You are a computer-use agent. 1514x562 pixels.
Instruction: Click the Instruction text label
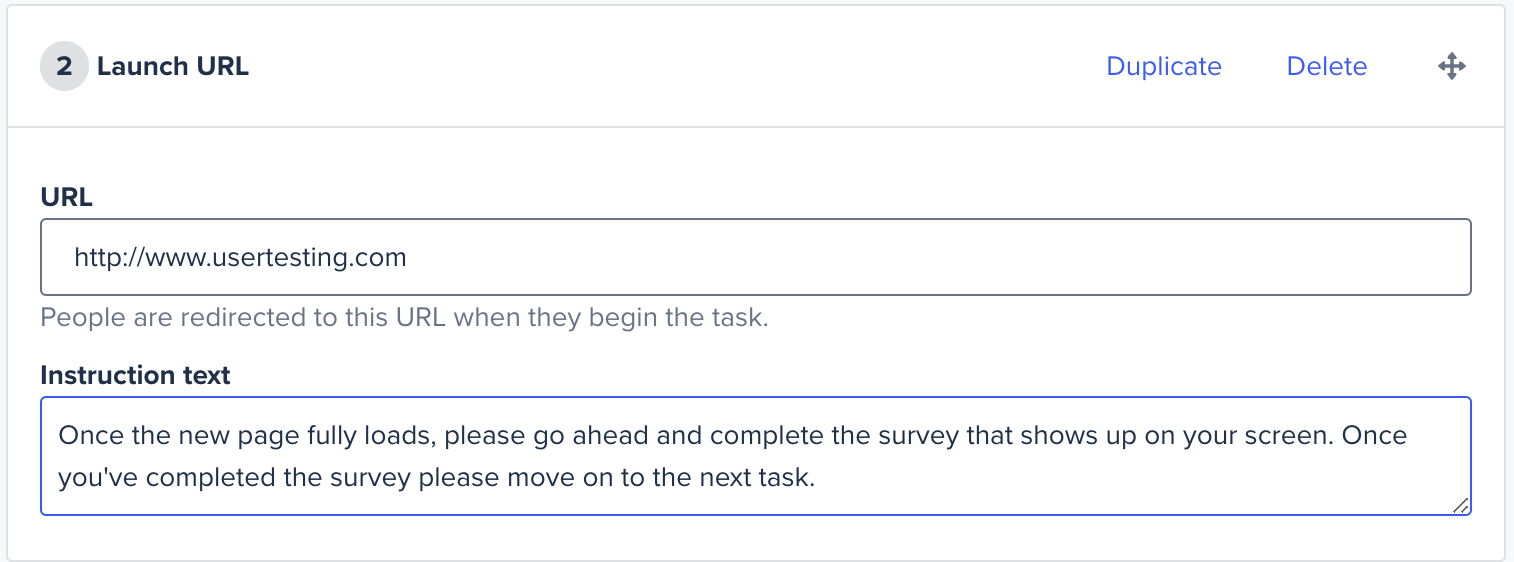tap(135, 375)
